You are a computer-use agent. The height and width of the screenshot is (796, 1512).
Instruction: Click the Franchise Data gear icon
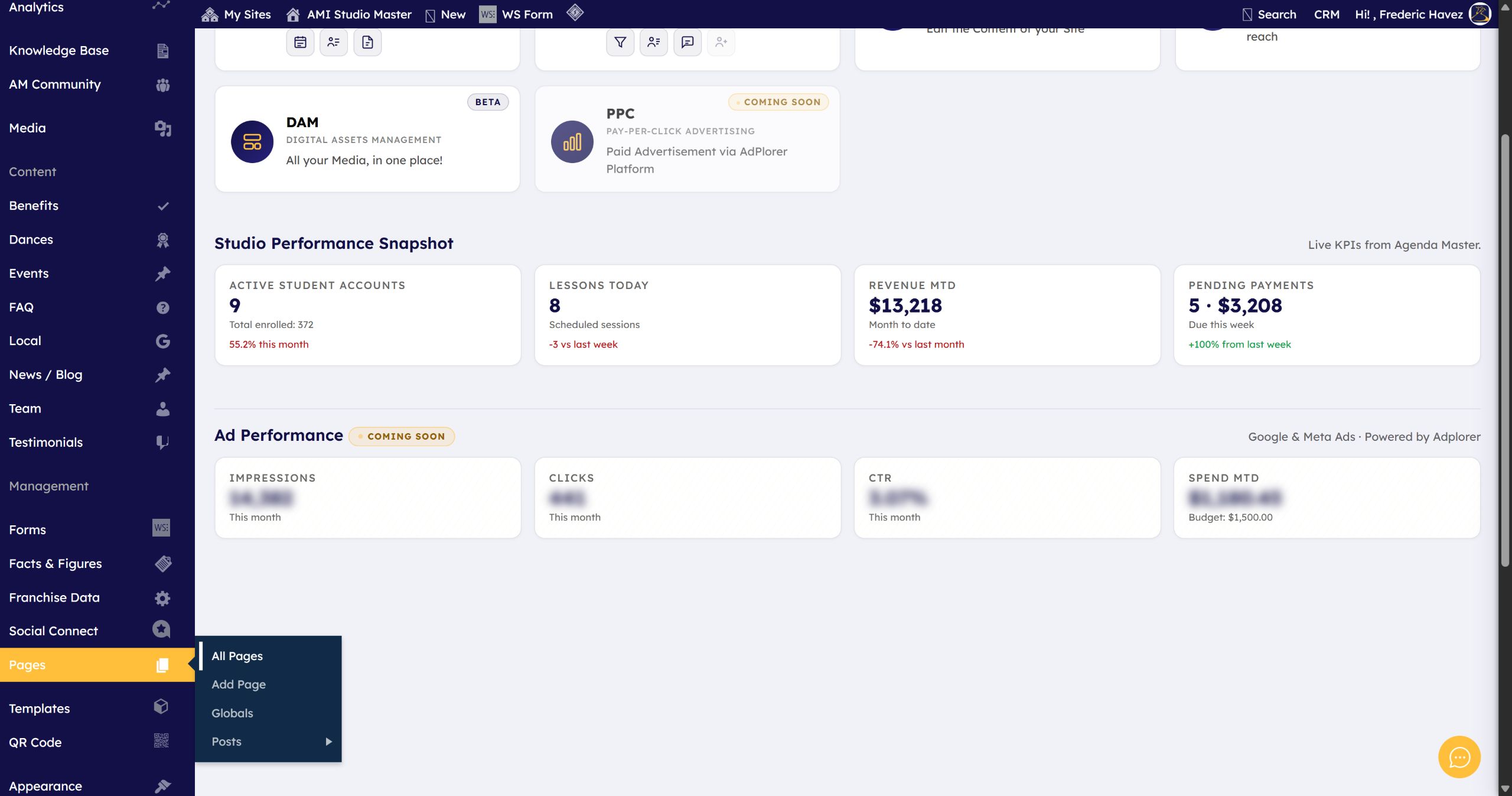162,598
